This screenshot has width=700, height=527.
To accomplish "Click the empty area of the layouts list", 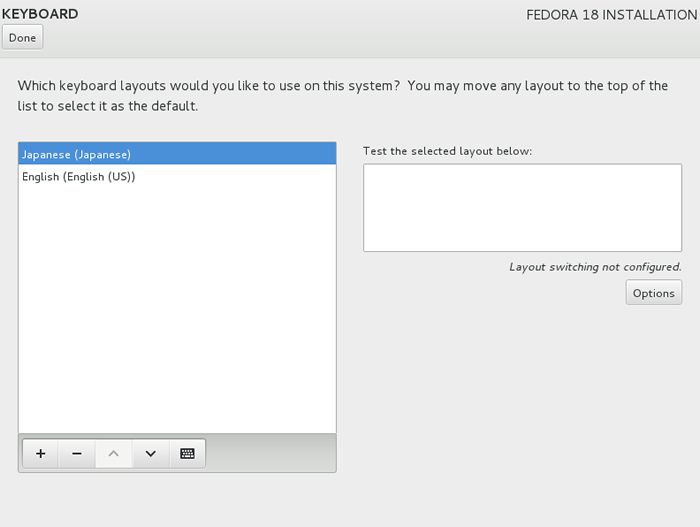I will click(x=177, y=308).
